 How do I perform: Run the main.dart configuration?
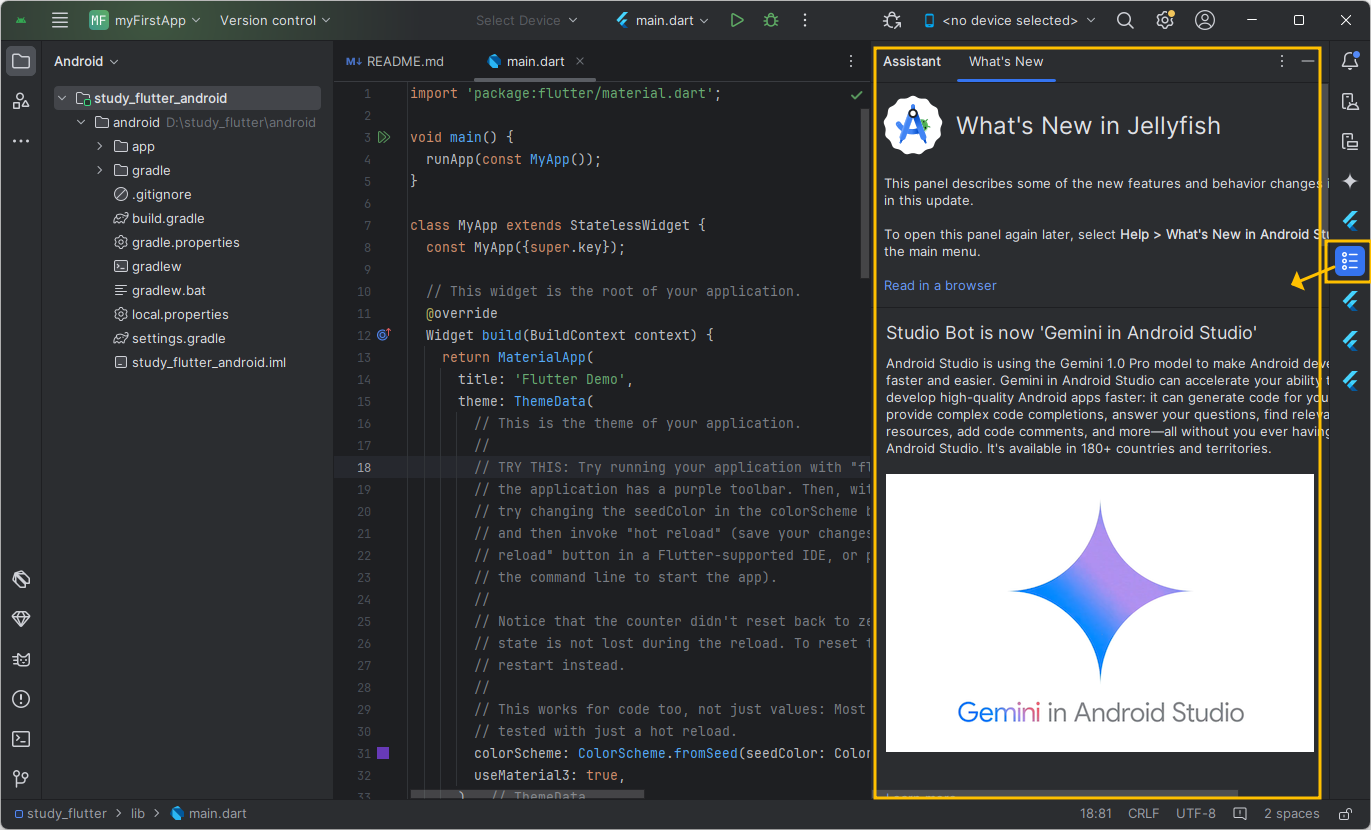pos(737,20)
